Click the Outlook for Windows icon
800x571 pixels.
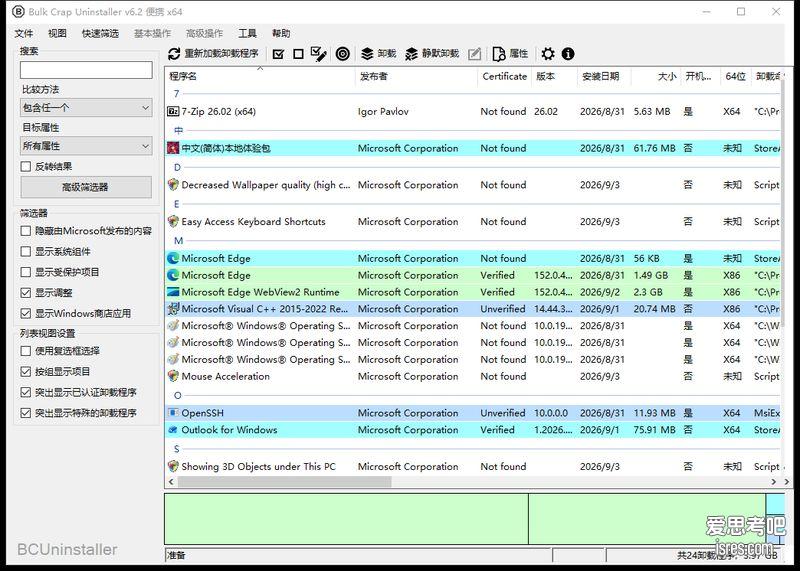(173, 430)
